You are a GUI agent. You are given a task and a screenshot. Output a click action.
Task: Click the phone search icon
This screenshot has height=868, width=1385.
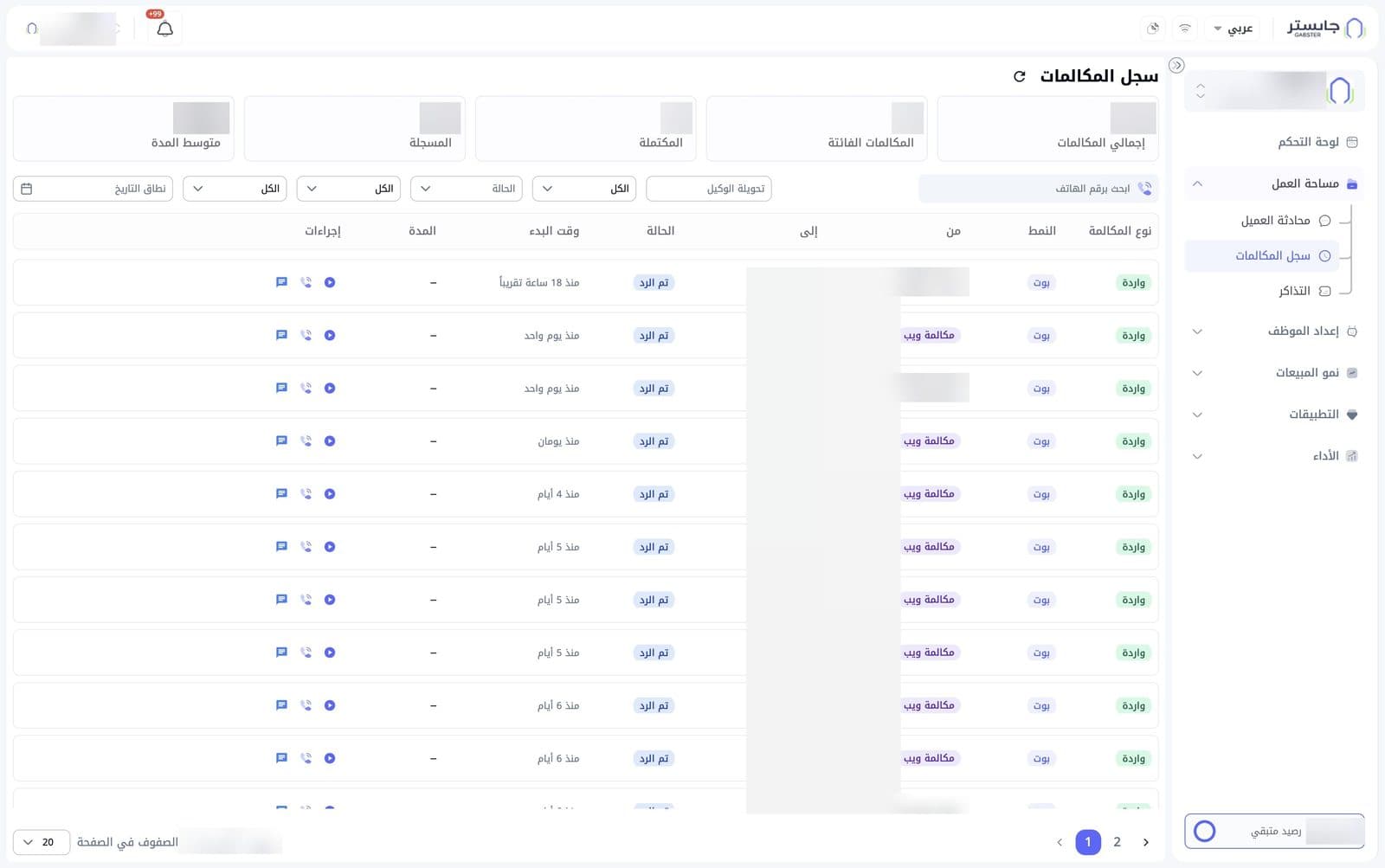1144,189
